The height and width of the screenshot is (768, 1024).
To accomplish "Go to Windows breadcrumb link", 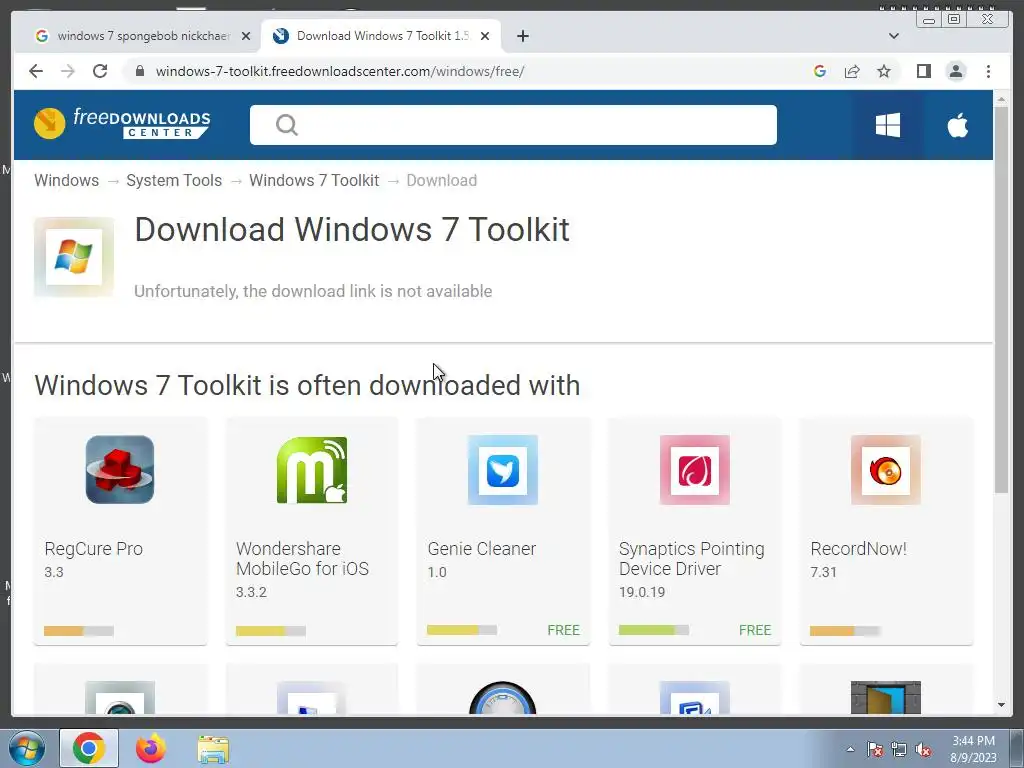I will point(67,180).
